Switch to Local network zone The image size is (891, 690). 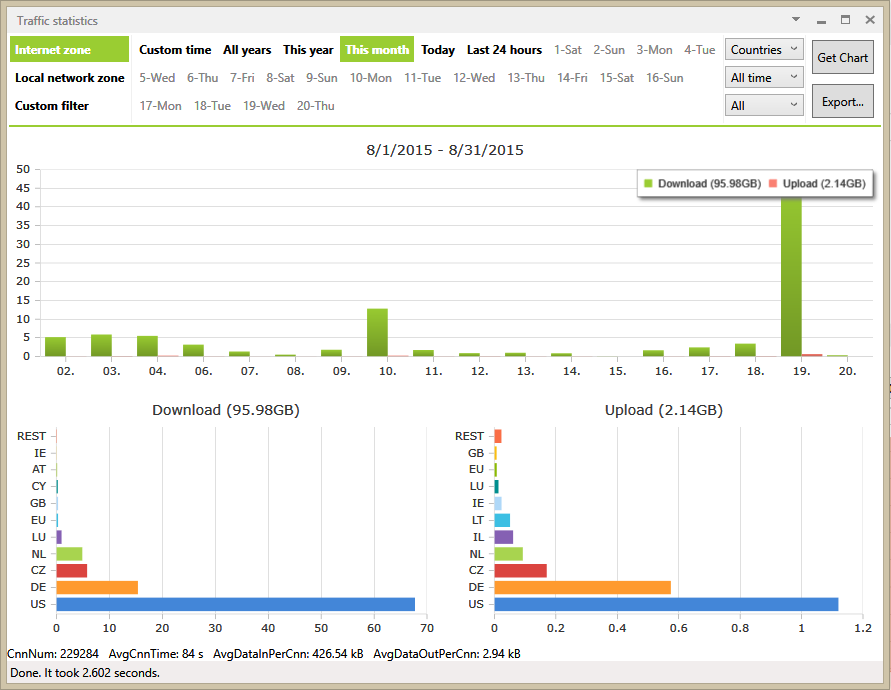69,78
